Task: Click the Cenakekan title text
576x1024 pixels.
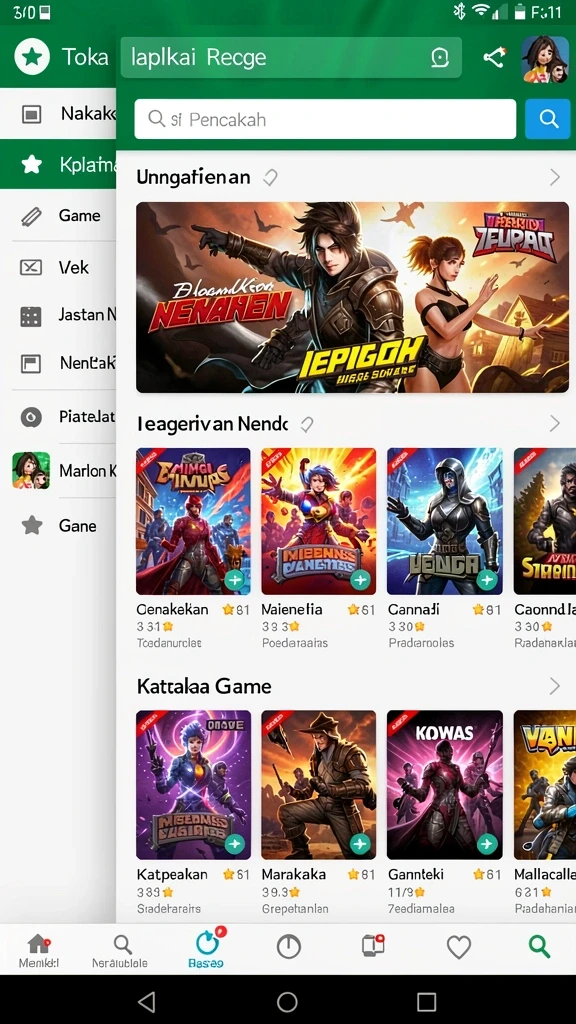Action: point(172,609)
